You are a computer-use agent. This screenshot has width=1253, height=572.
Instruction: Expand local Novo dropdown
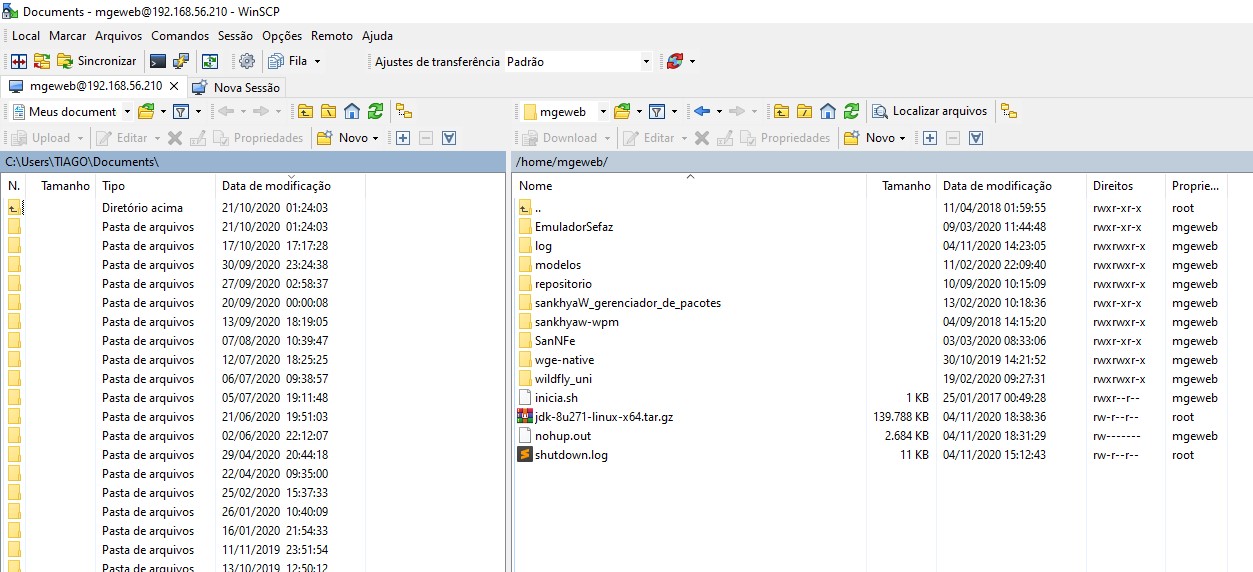pyautogui.click(x=376, y=138)
